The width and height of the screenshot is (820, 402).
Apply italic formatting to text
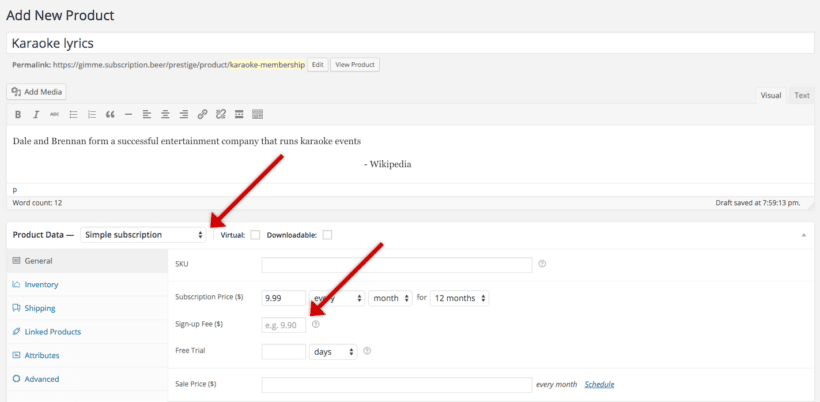pyautogui.click(x=36, y=114)
